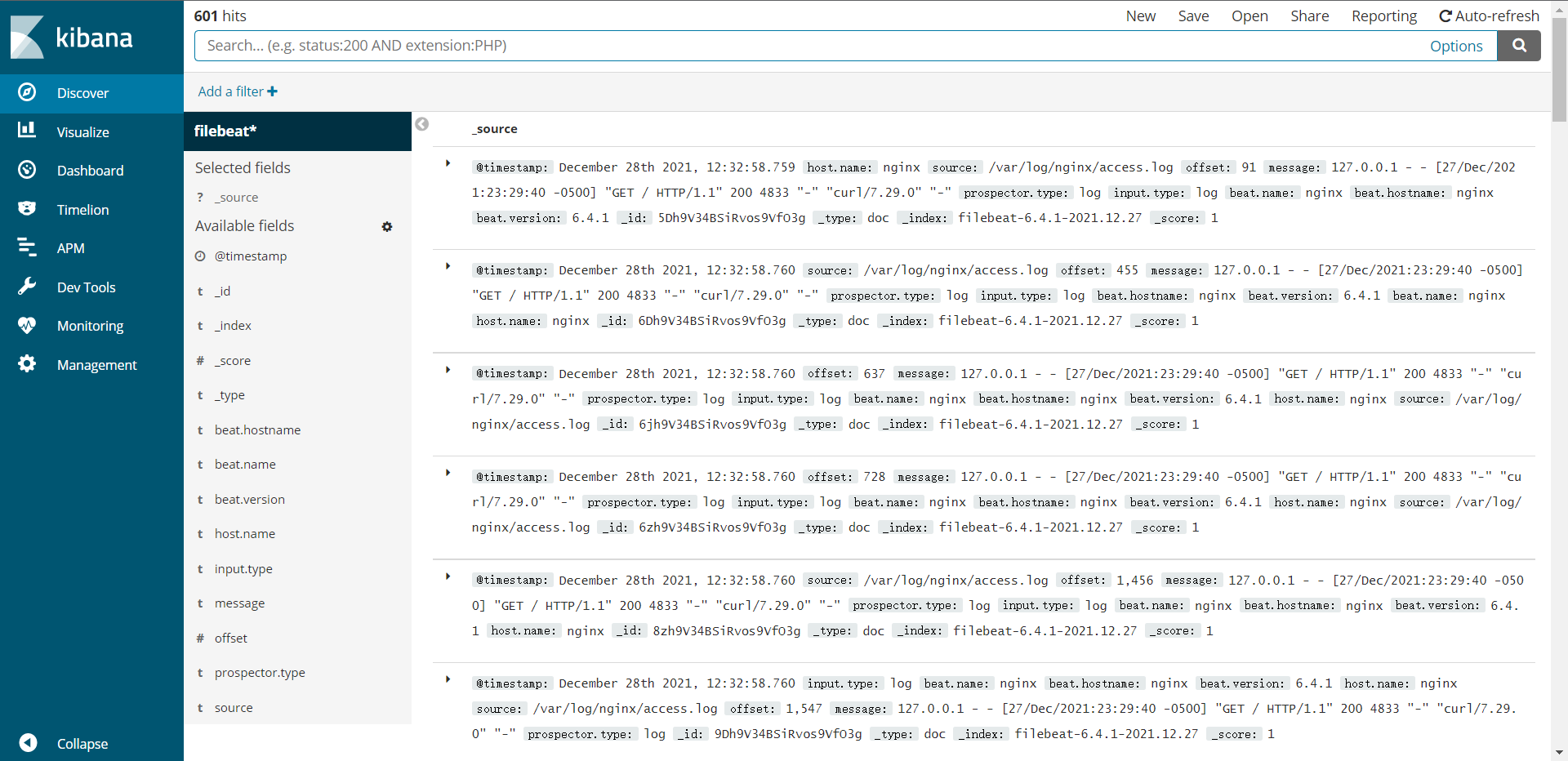Click the scrollbar down arrow
Screen dimensions: 1568x761
tap(1560, 753)
